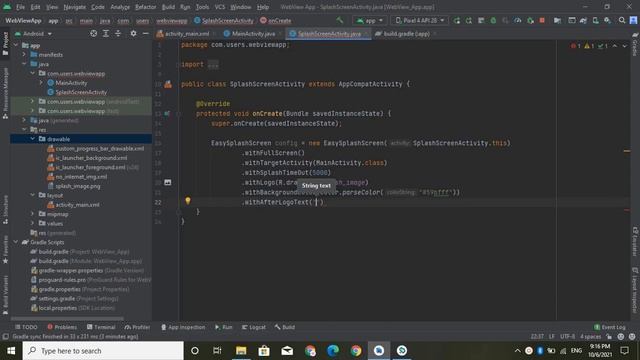Expand the values folder

tap(33, 223)
